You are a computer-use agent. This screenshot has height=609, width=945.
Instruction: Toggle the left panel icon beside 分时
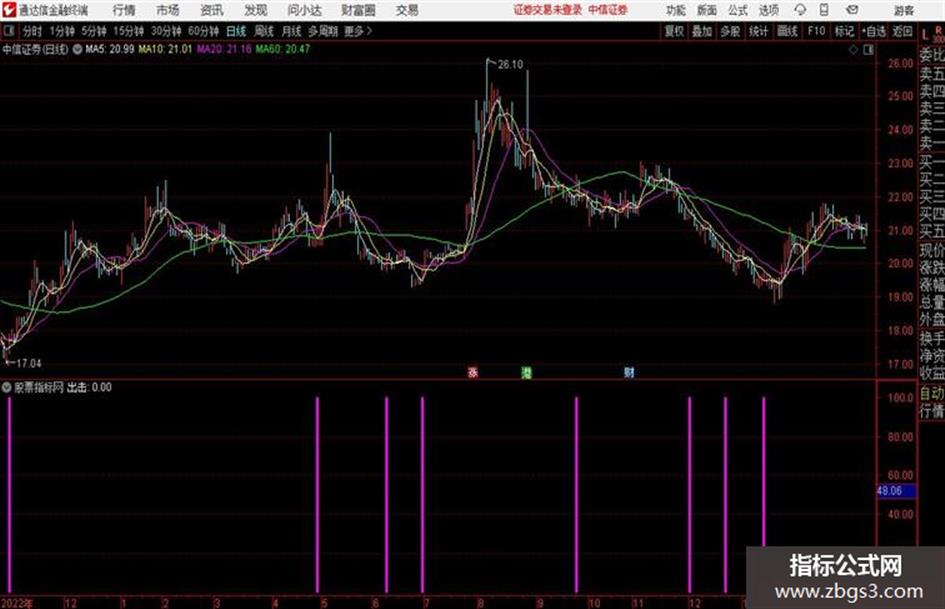(x=8, y=31)
